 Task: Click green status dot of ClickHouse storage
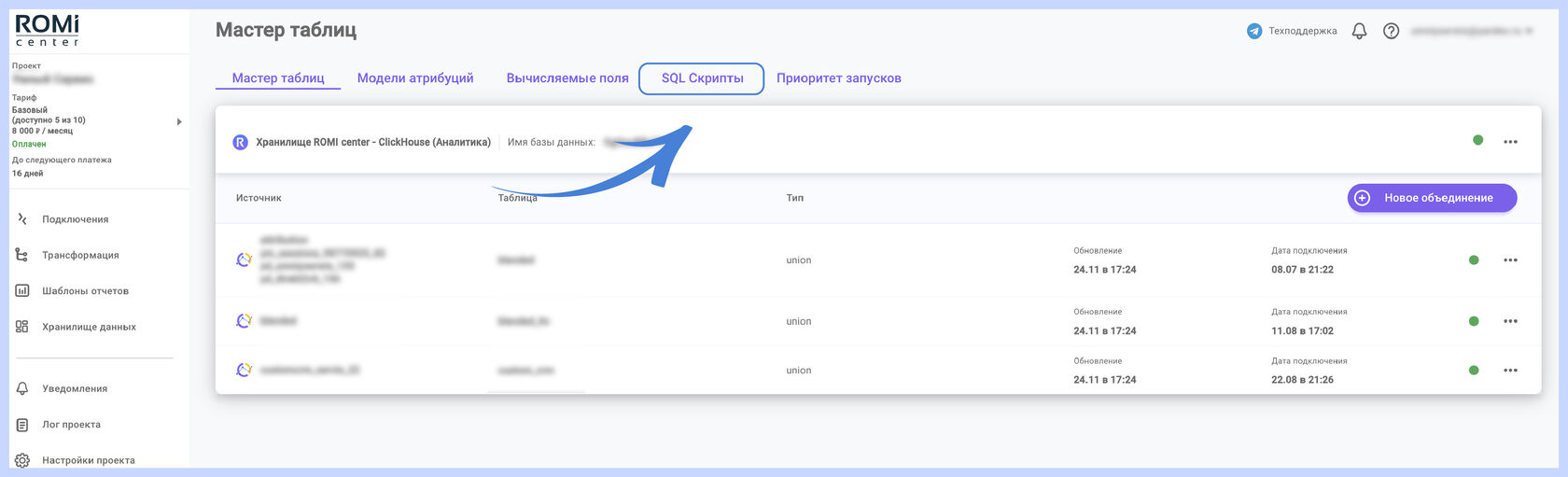click(x=1477, y=140)
